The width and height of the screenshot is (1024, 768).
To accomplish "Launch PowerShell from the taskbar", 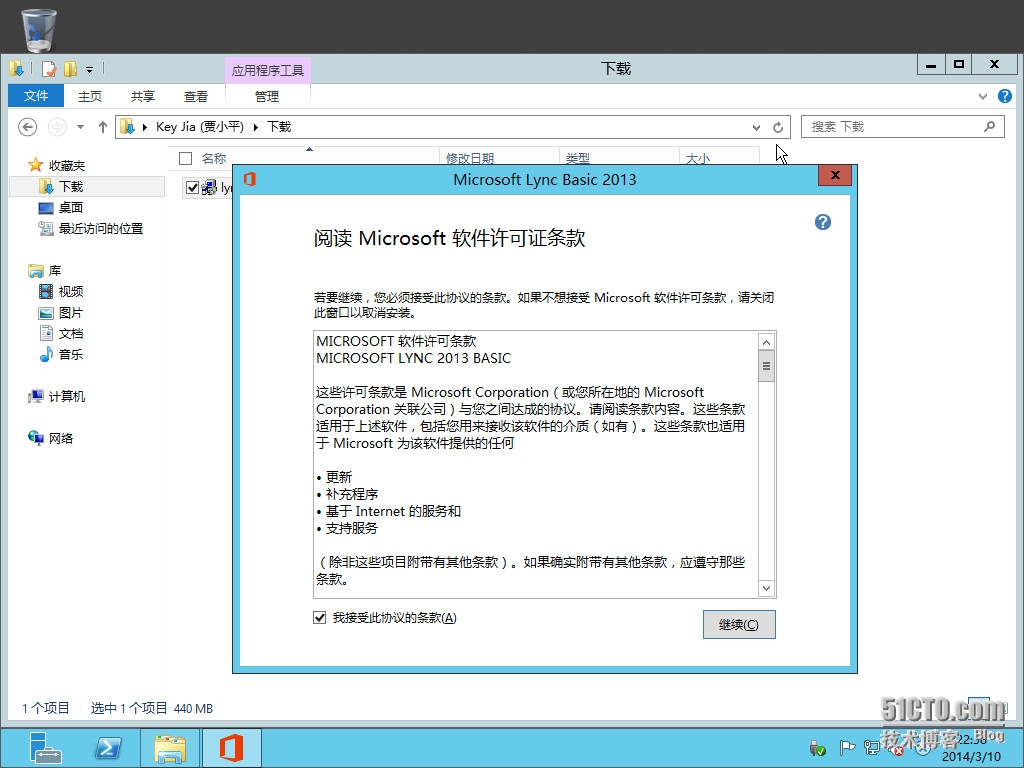I will click(108, 748).
